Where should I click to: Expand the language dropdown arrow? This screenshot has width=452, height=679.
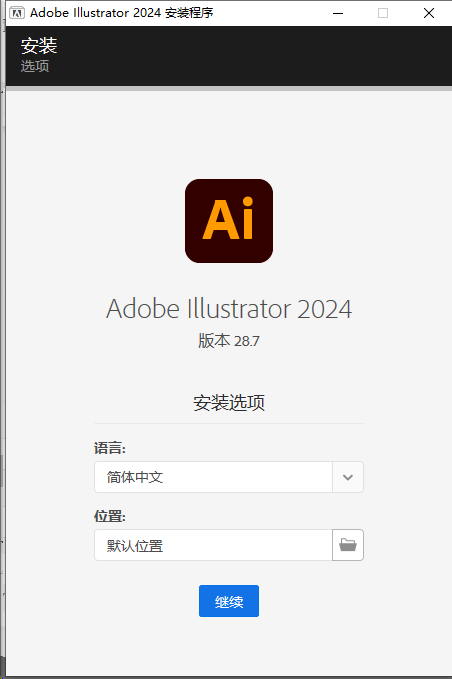pyautogui.click(x=348, y=477)
